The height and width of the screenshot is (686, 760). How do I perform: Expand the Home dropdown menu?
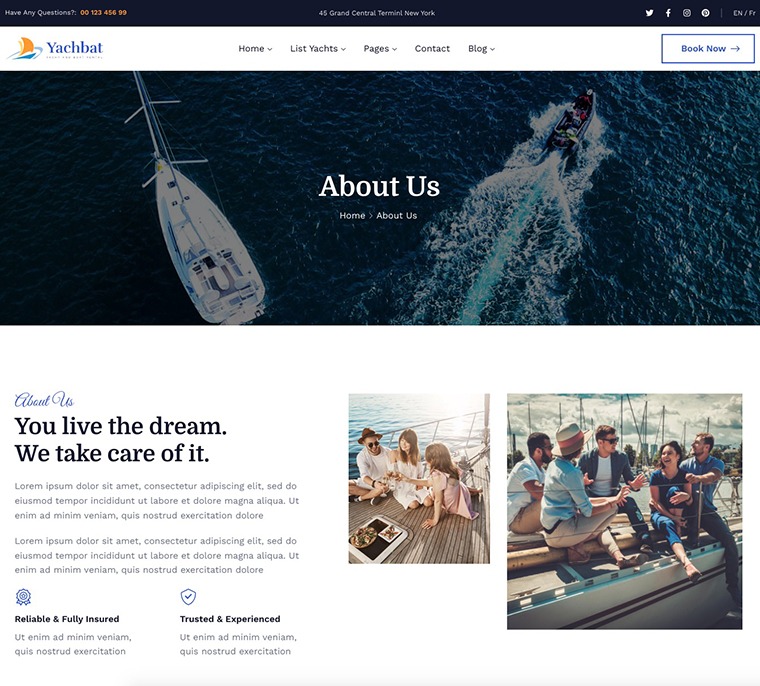click(x=255, y=49)
